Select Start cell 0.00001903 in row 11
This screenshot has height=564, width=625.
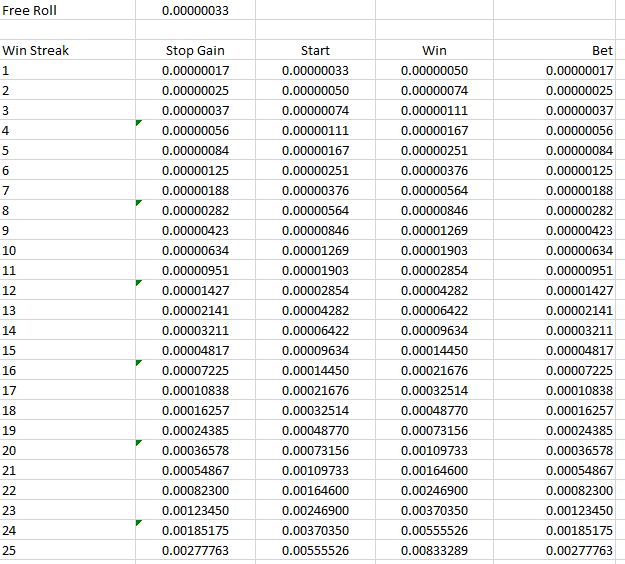(x=315, y=270)
